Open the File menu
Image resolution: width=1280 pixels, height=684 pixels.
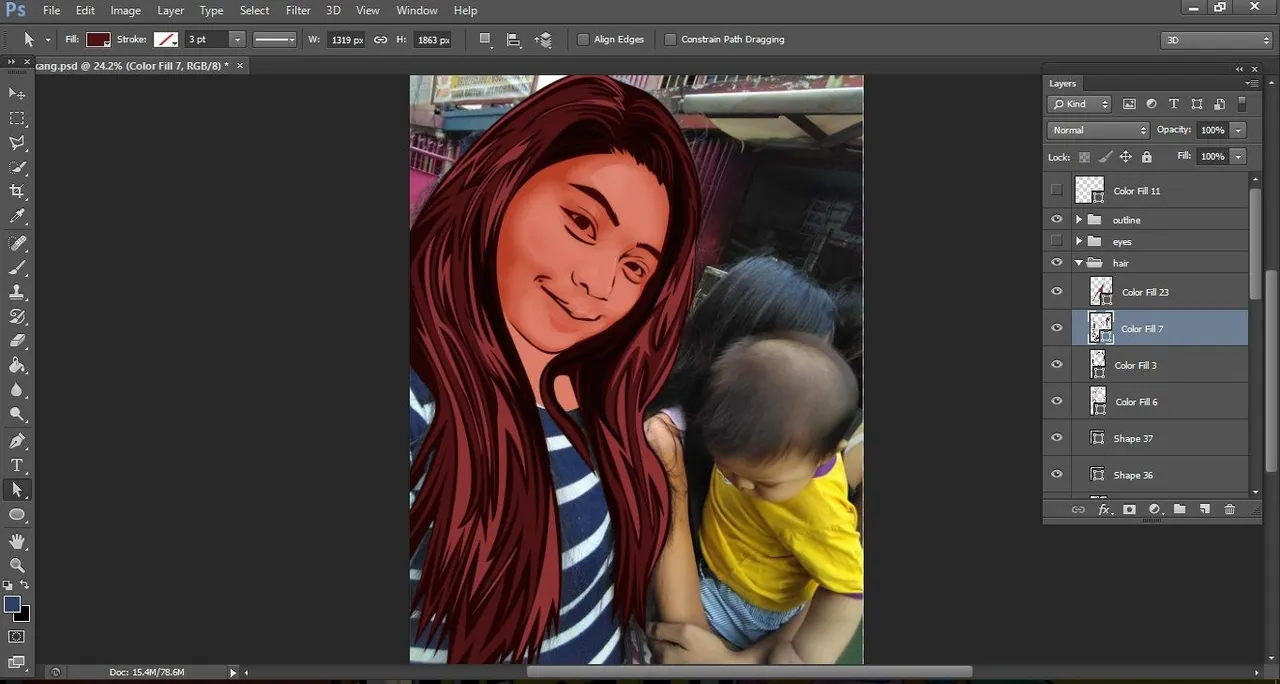tap(51, 10)
